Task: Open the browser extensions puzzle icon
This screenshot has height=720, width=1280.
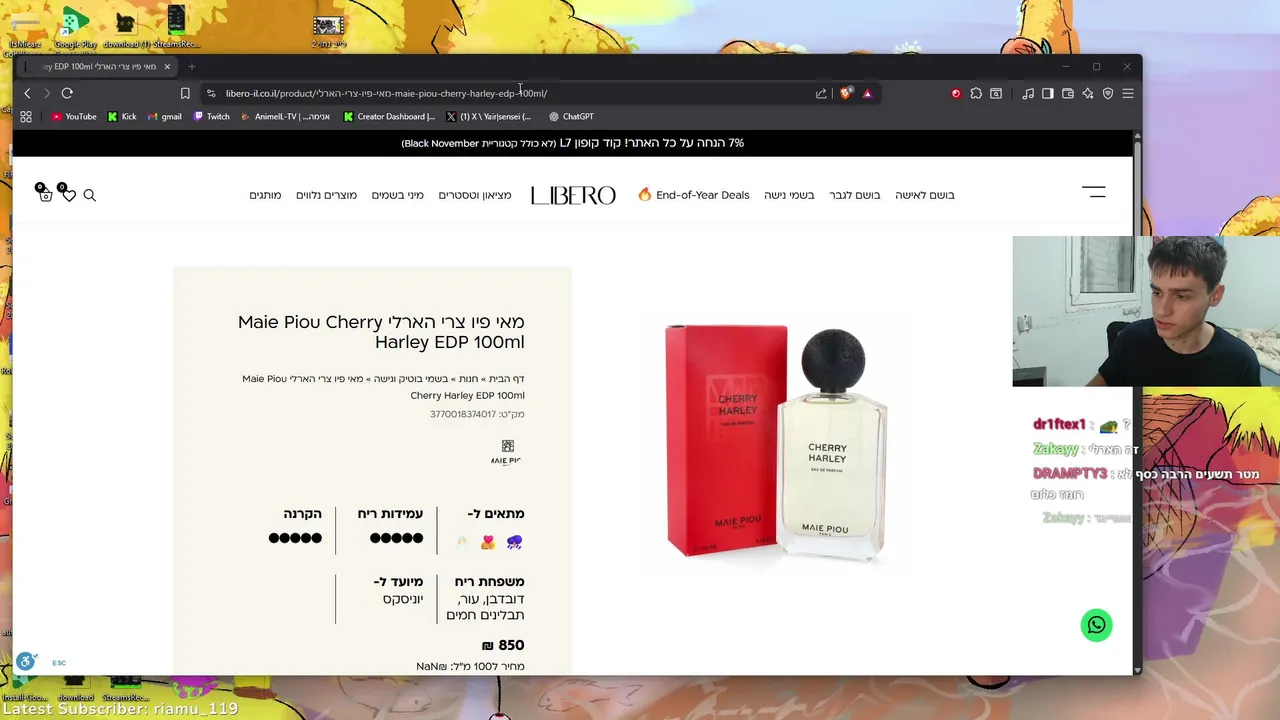Action: 976,93
